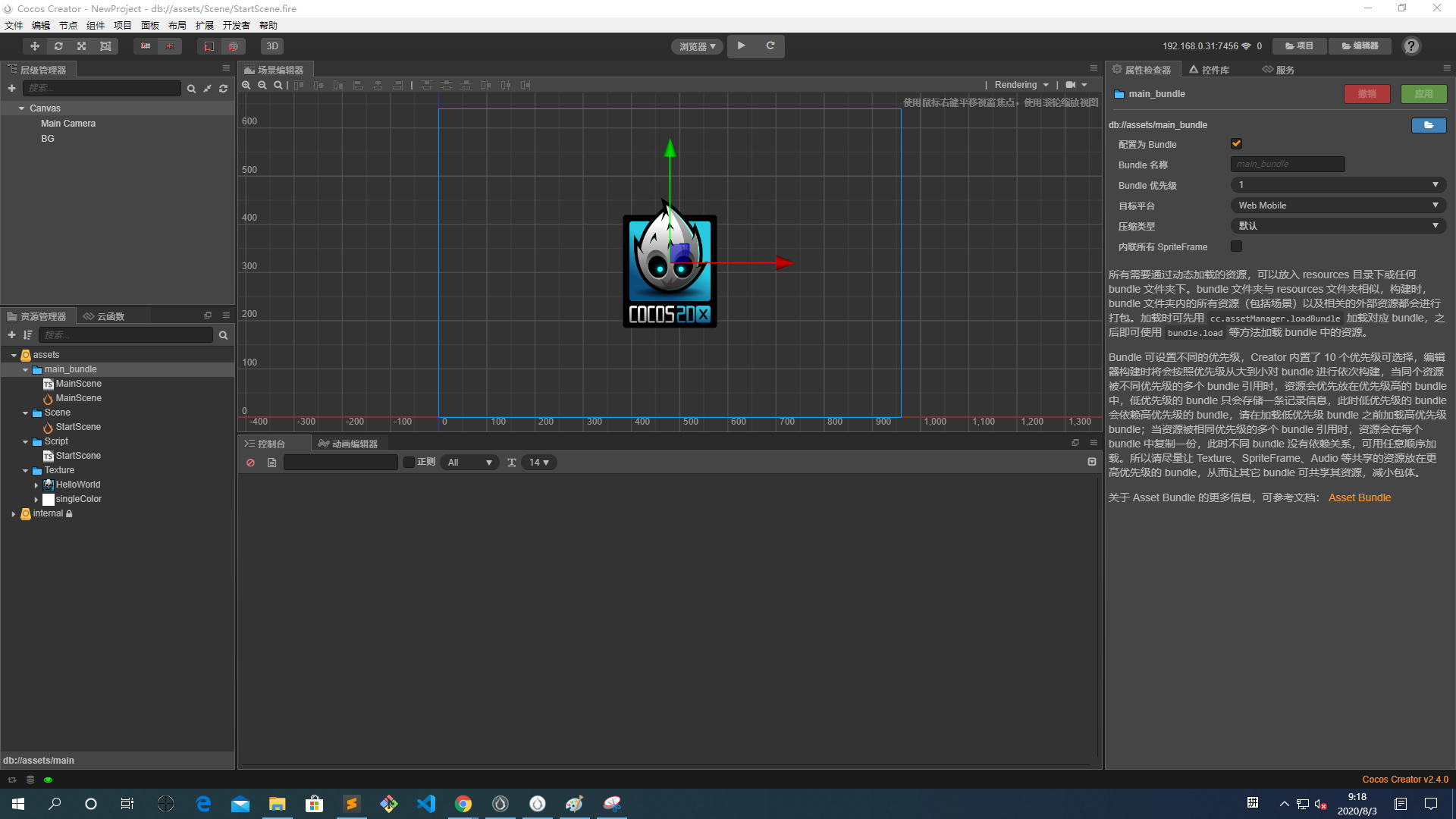Collapse the Texture folder
This screenshot has height=819, width=1456.
point(25,471)
